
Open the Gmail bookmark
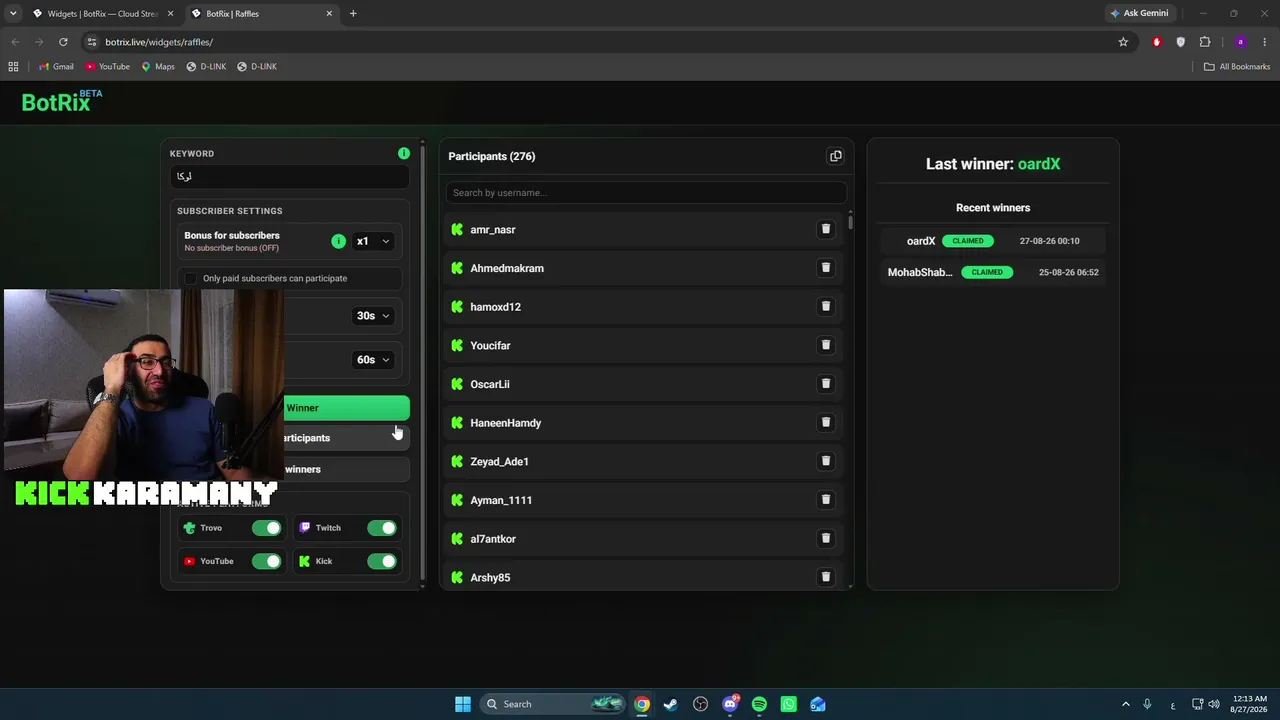pyautogui.click(x=56, y=67)
